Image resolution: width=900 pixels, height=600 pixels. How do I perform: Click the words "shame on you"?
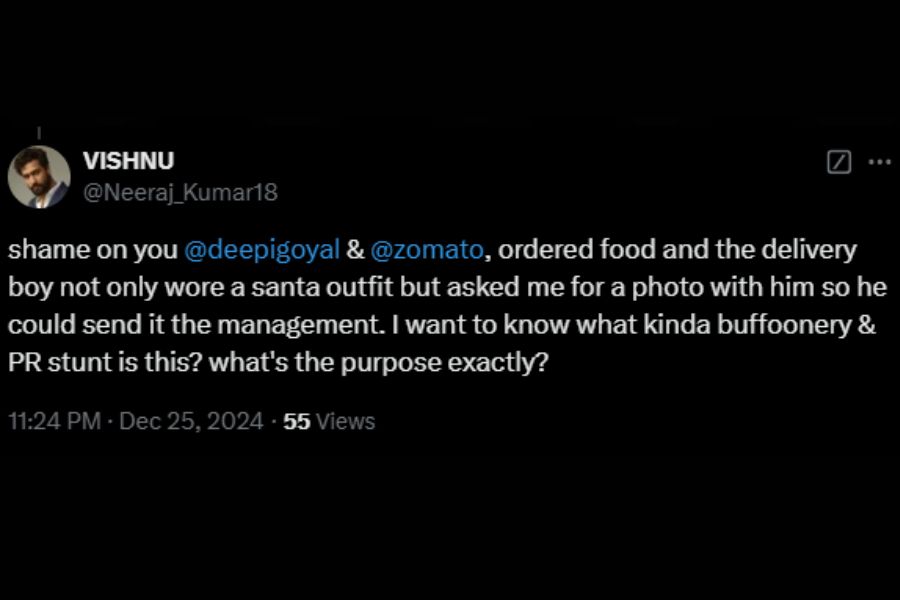coord(93,249)
